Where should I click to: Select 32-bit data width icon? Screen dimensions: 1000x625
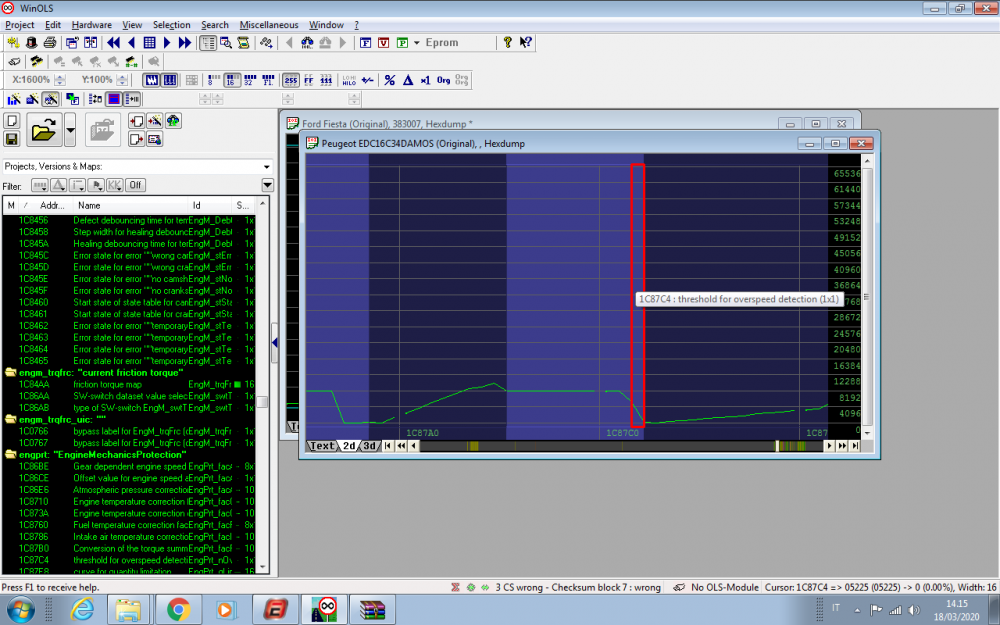click(x=250, y=80)
